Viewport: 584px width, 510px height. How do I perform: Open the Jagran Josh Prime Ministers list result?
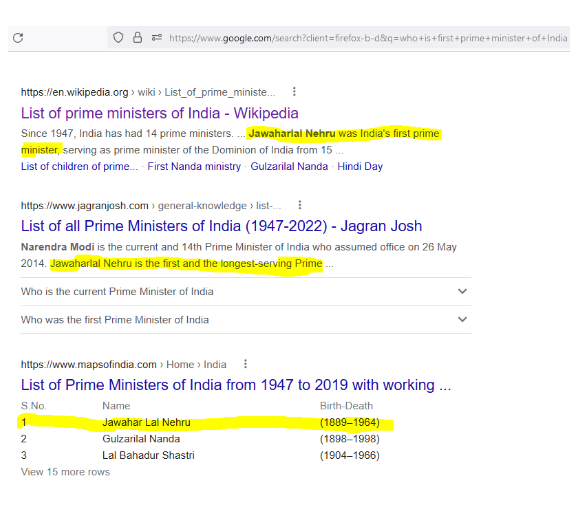pyautogui.click(x=221, y=226)
